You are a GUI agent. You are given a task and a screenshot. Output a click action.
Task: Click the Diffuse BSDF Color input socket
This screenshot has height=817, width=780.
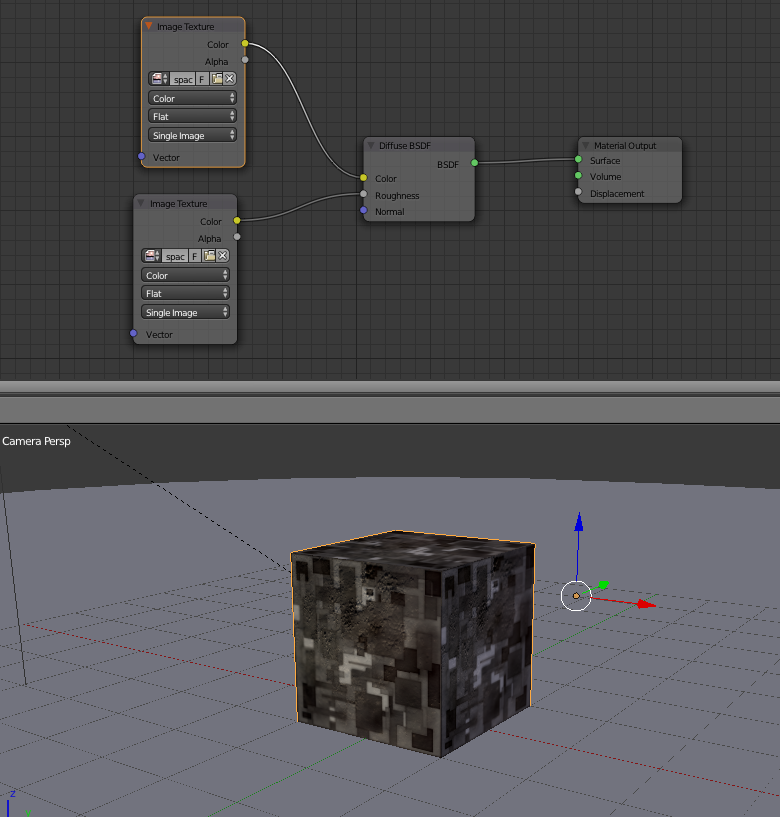coord(364,178)
